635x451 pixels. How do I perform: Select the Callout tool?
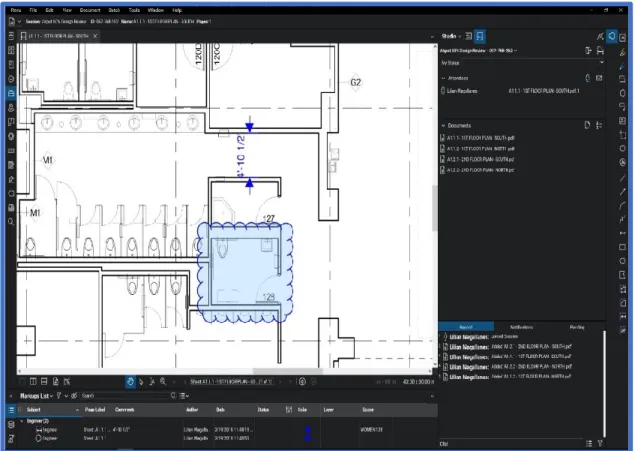pos(622,107)
